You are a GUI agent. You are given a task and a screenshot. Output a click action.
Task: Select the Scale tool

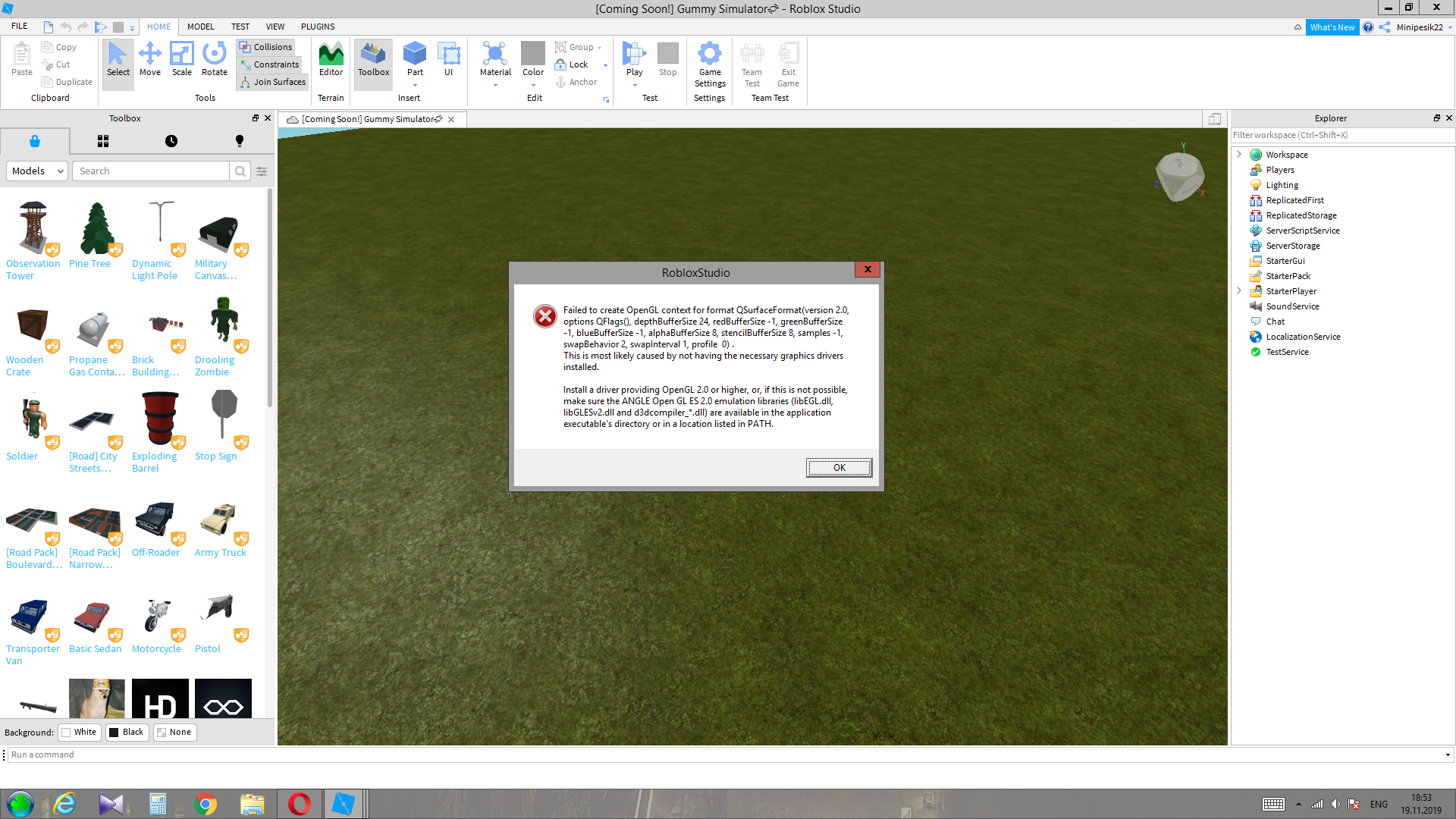click(x=182, y=58)
